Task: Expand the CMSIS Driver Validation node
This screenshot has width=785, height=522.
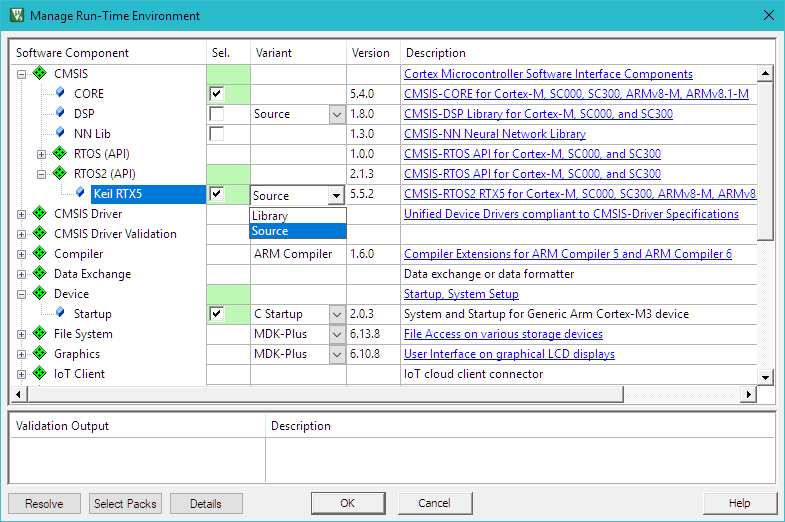Action: pos(21,234)
